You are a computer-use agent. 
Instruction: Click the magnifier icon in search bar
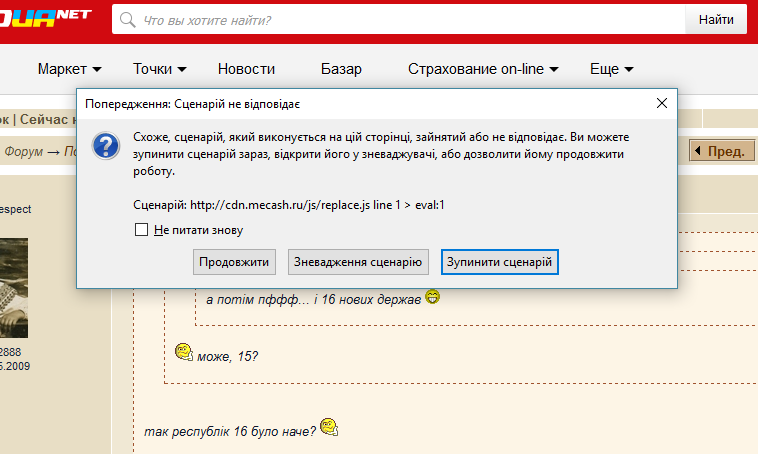click(x=128, y=20)
